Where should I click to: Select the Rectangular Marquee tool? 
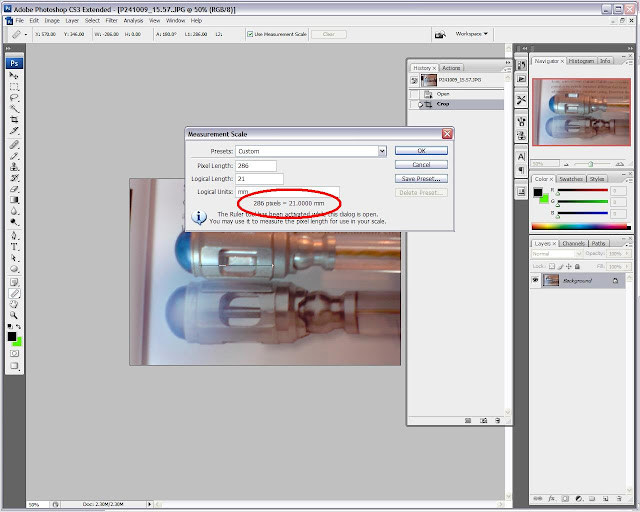(x=14, y=87)
